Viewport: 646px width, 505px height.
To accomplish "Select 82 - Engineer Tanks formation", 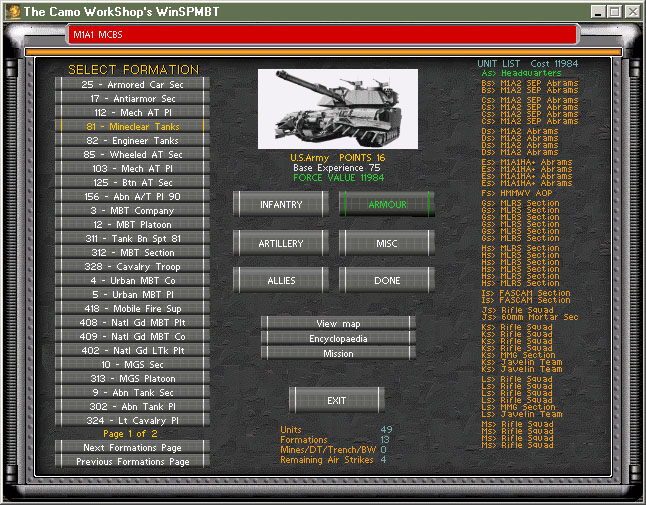I will pos(132,140).
